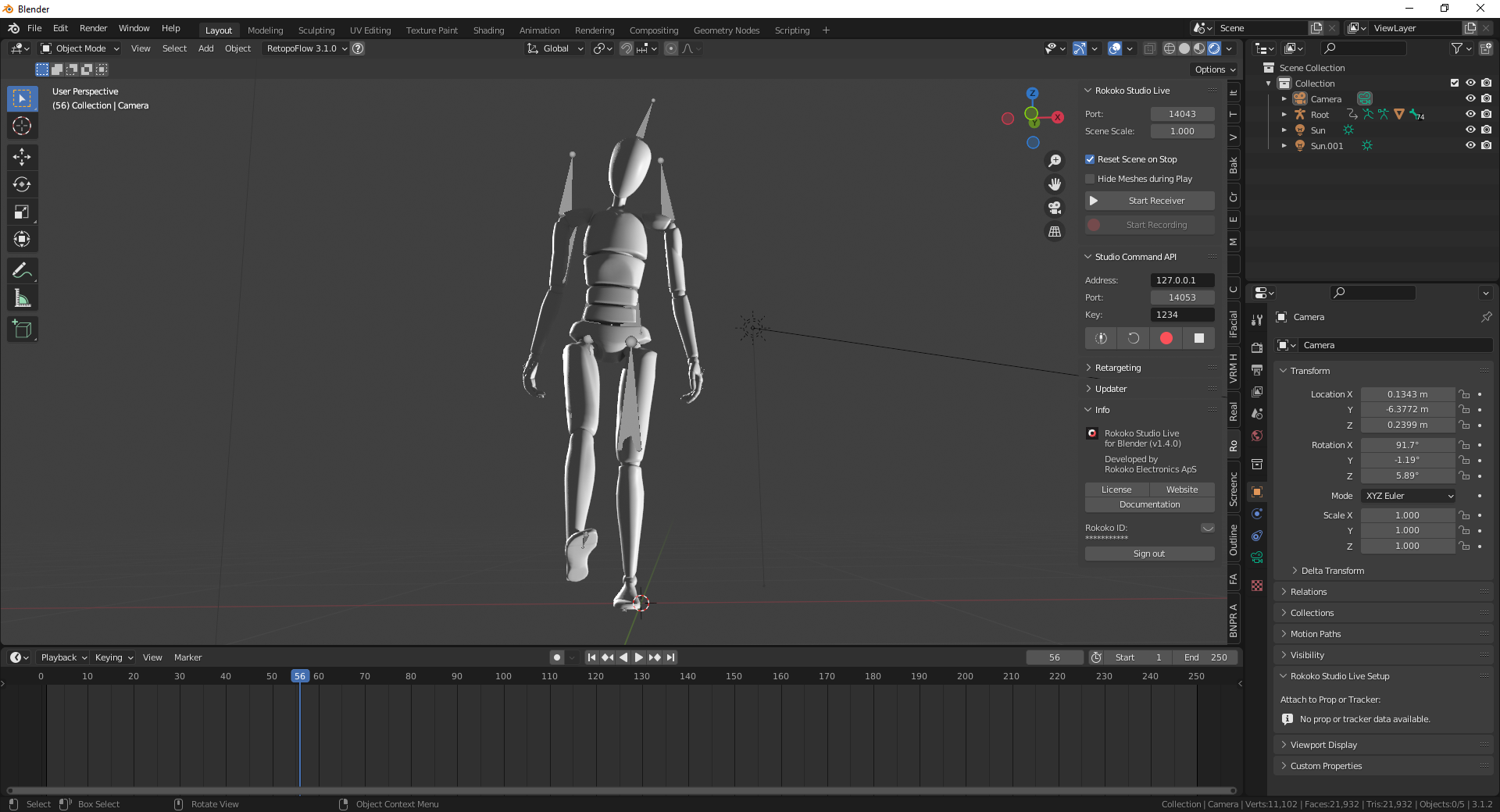Open the XYZ Euler rotation mode dropdown
Viewport: 1500px width, 812px height.
[1407, 496]
